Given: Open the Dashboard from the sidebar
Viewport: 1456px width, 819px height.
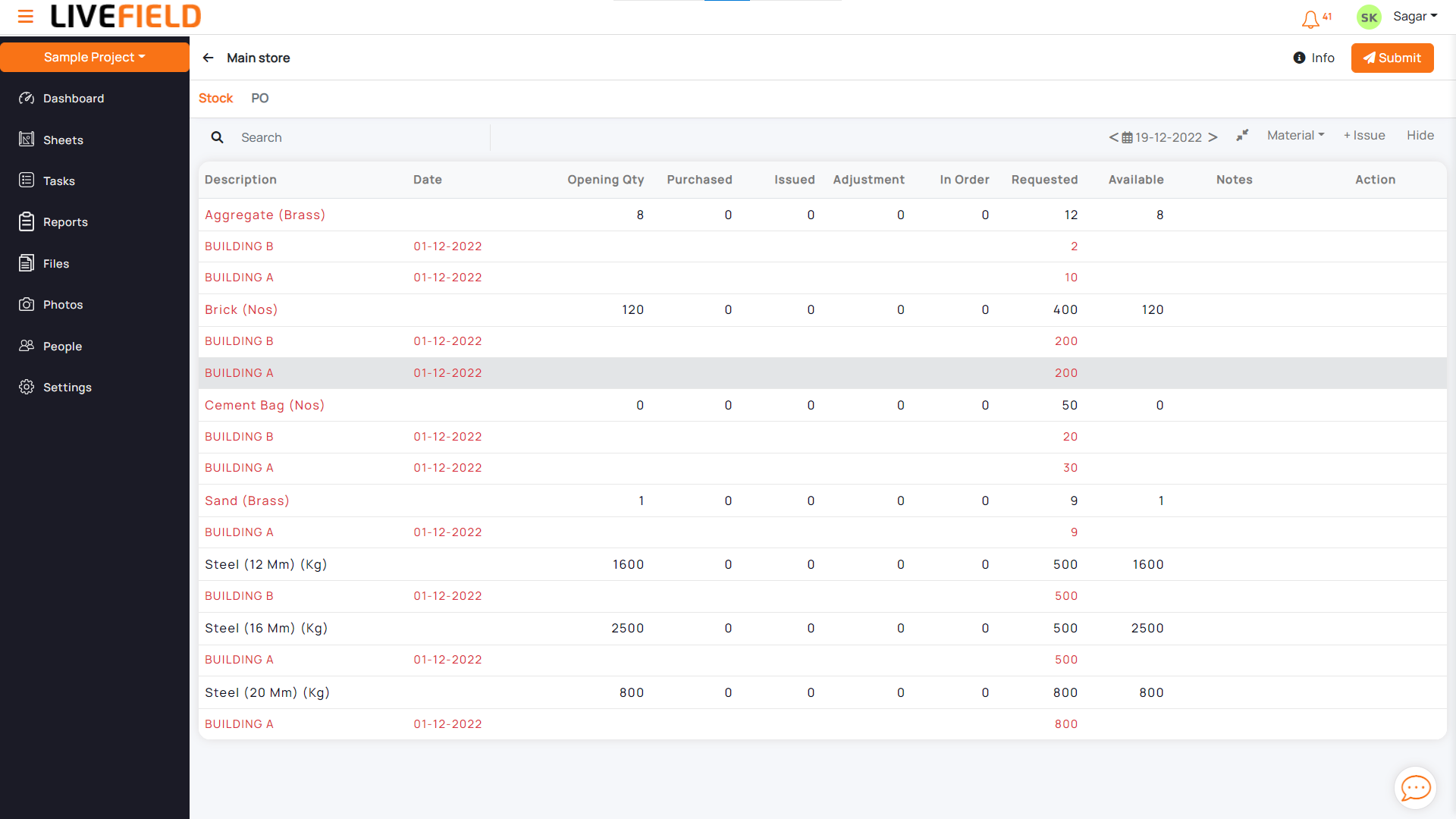Looking at the screenshot, I should click(72, 99).
